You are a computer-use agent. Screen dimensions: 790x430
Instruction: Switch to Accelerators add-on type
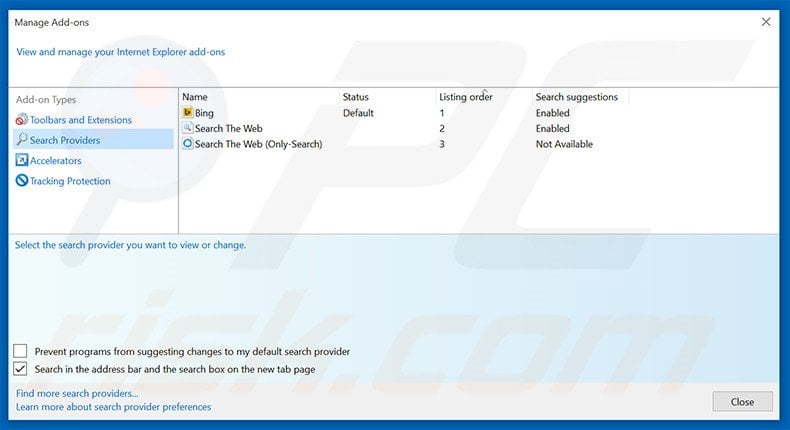point(55,160)
